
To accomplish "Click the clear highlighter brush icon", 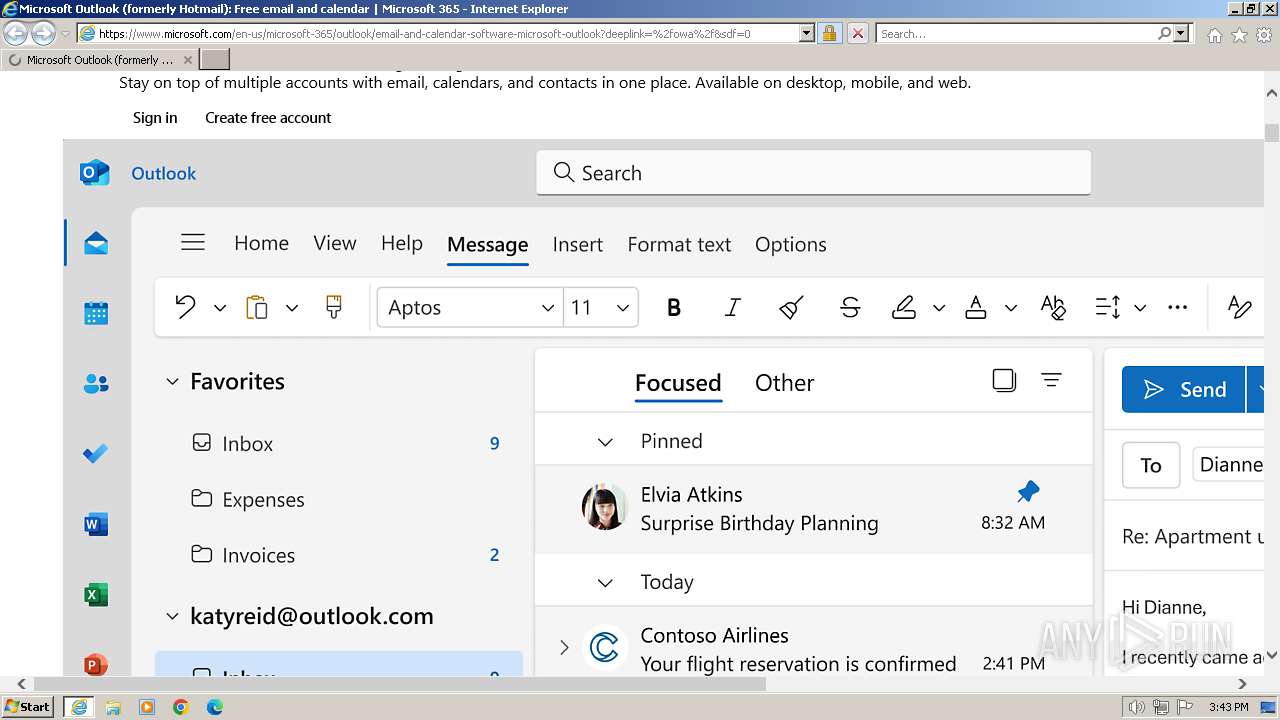I will point(791,307).
